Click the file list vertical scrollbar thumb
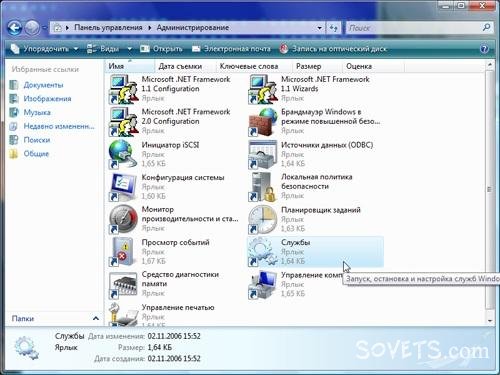 490,189
